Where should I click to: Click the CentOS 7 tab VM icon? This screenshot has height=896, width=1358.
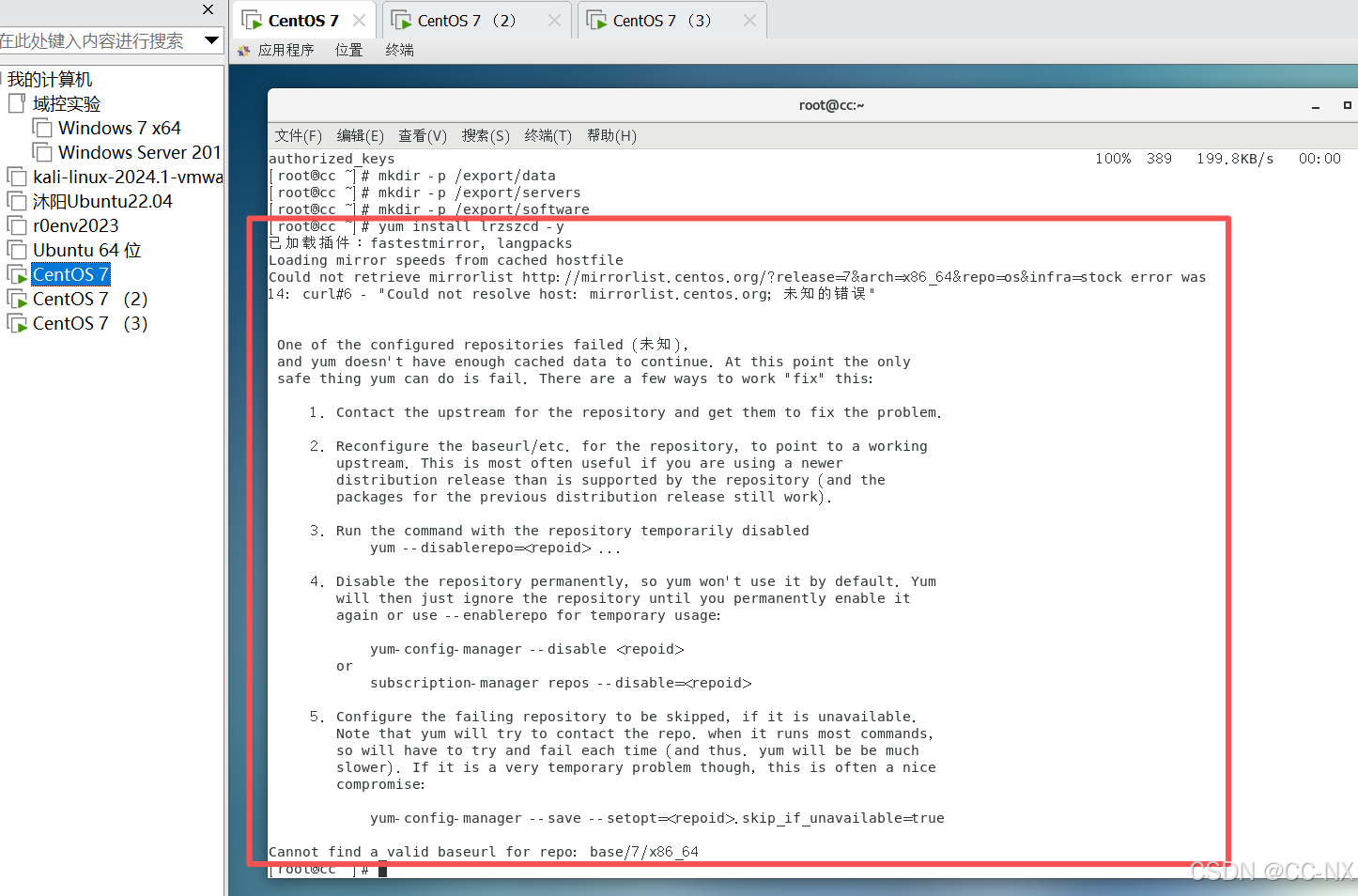[x=252, y=21]
